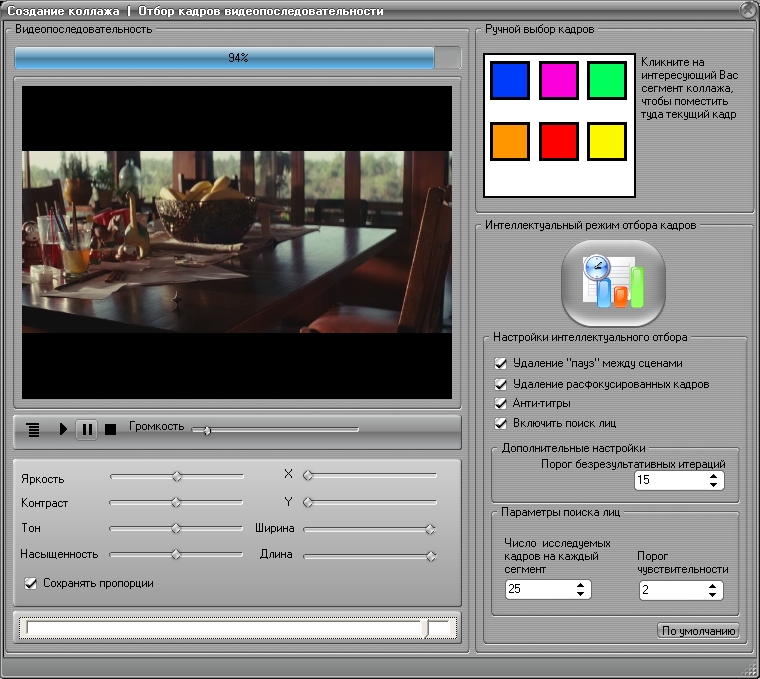Start video playback with the play button
The image size is (760, 679).
coord(63,429)
